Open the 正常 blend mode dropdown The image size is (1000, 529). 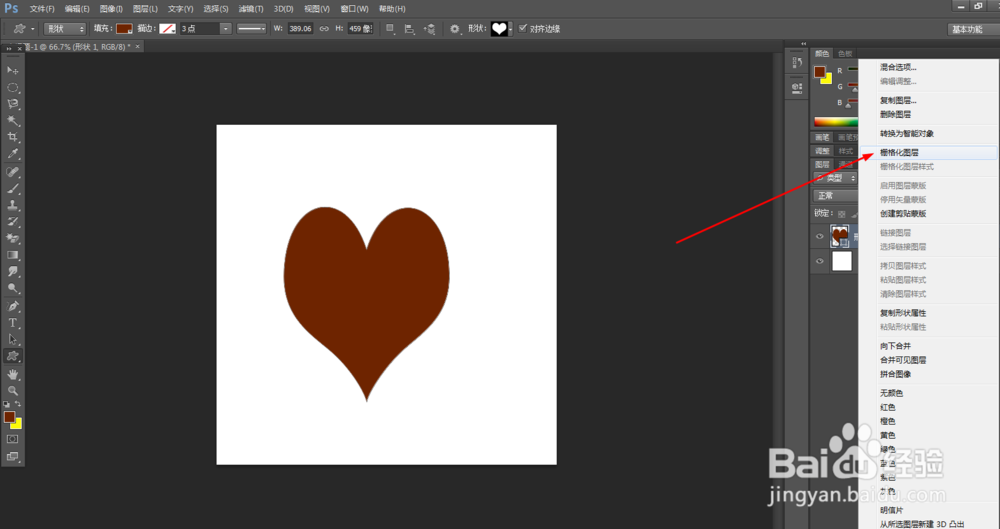[835, 196]
